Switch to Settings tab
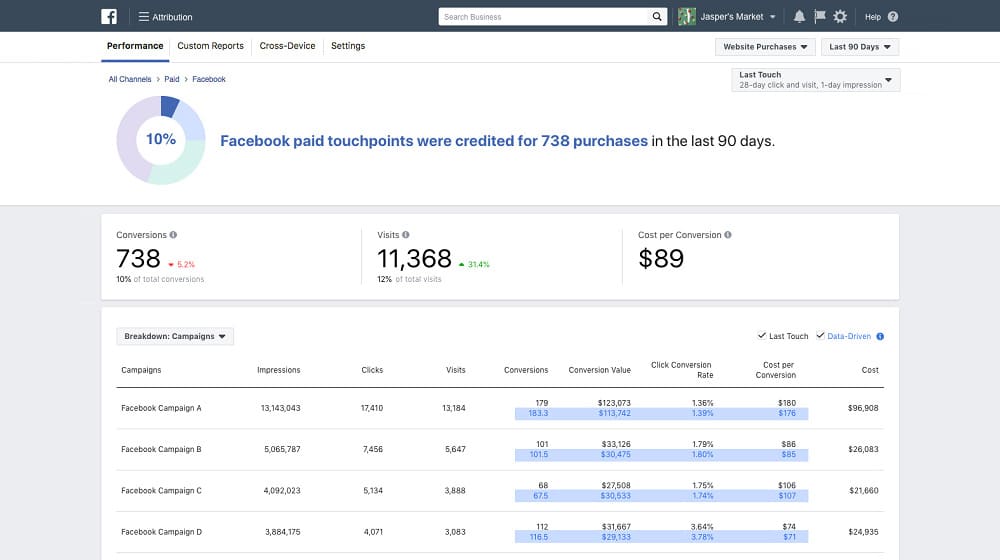 click(348, 46)
